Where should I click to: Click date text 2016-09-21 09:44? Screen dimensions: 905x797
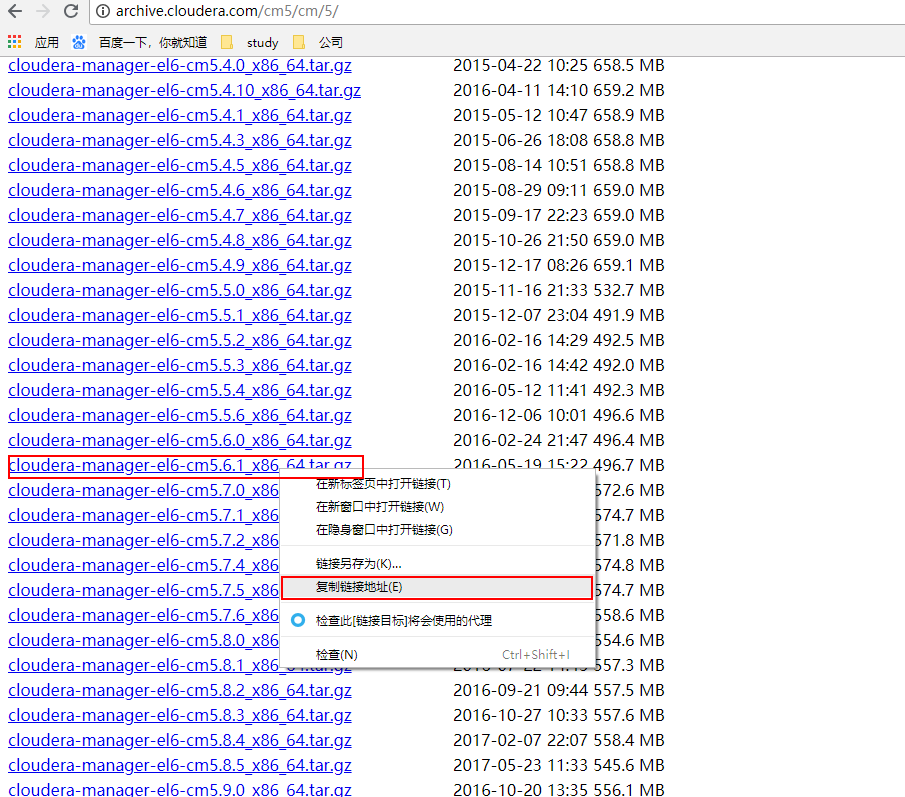(x=521, y=690)
